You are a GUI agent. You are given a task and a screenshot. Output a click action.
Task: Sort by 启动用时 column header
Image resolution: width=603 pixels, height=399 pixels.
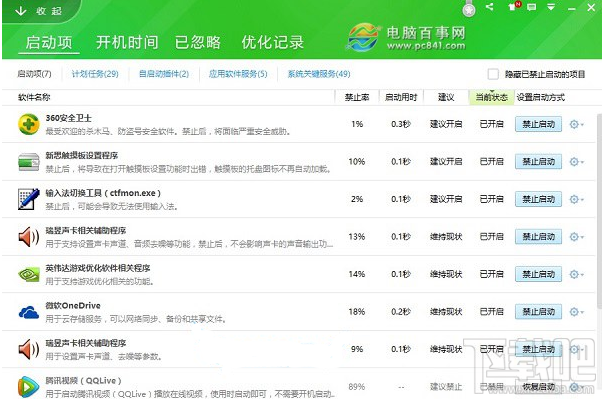pyautogui.click(x=401, y=97)
